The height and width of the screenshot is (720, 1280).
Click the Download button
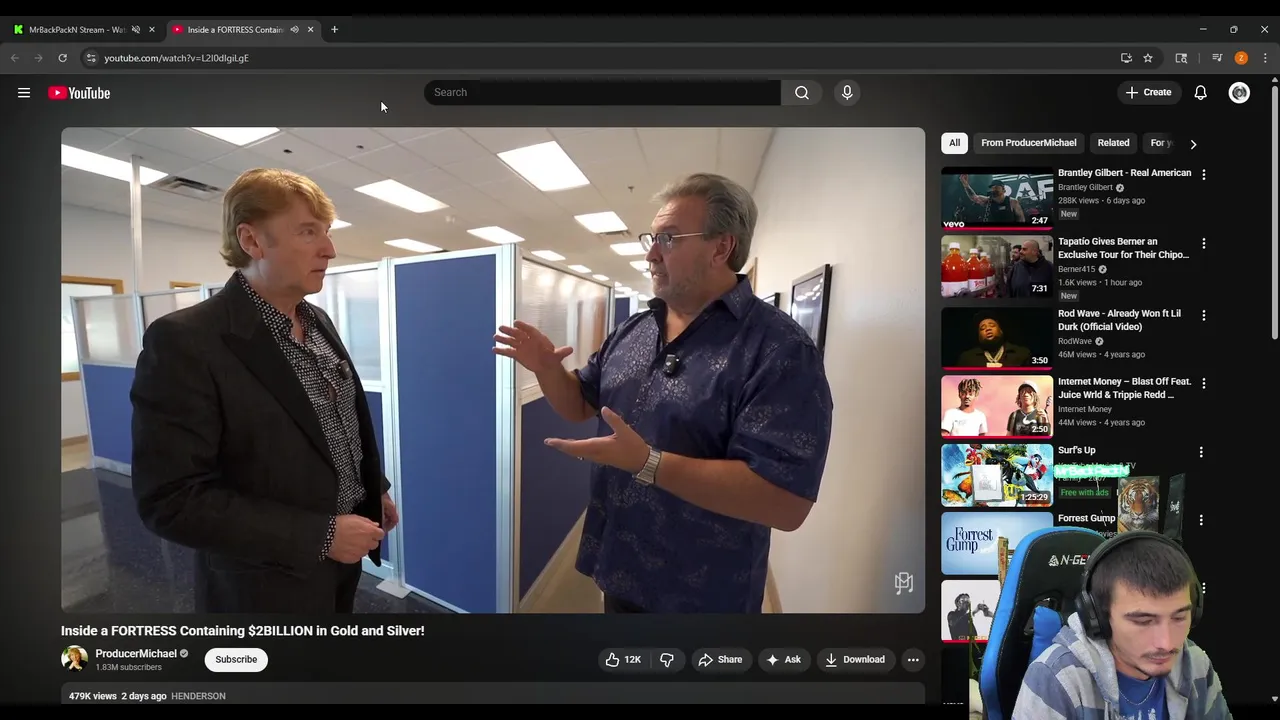(x=855, y=660)
